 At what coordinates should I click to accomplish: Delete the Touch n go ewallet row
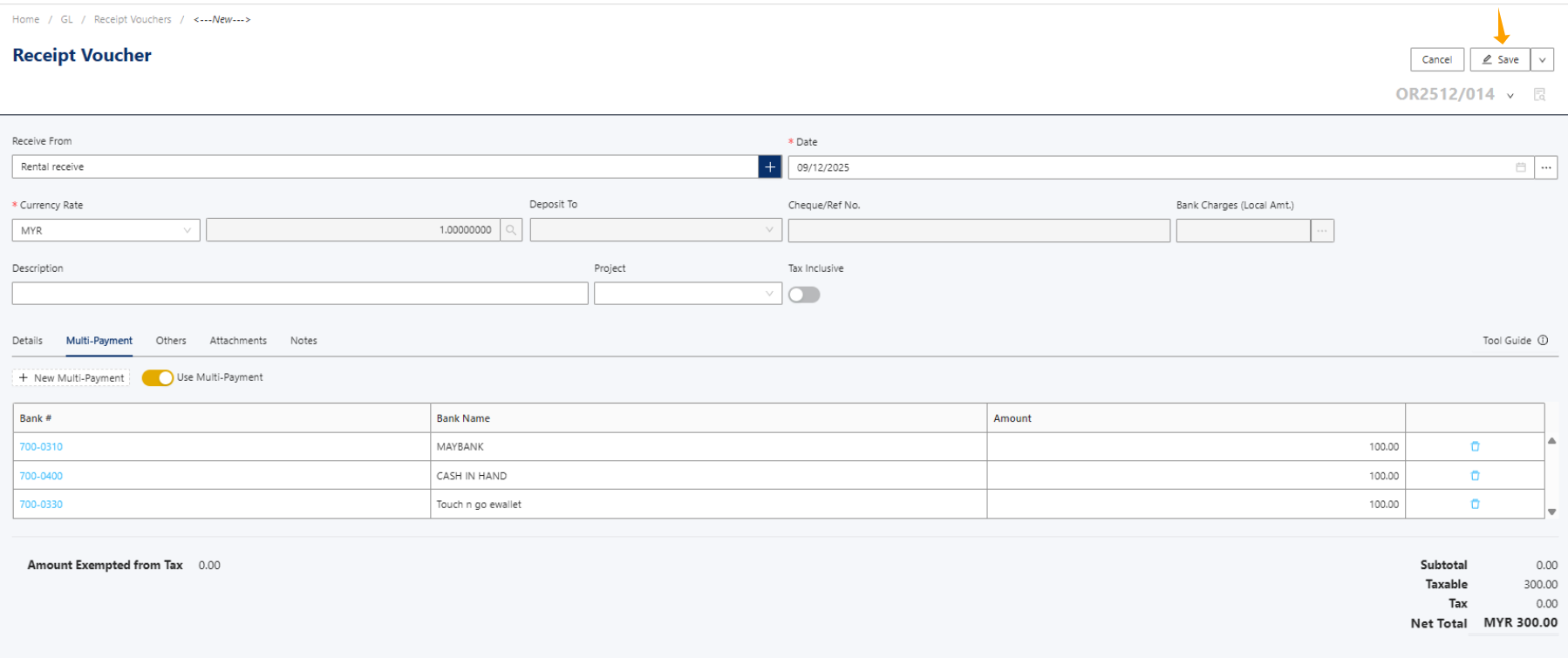(1475, 504)
